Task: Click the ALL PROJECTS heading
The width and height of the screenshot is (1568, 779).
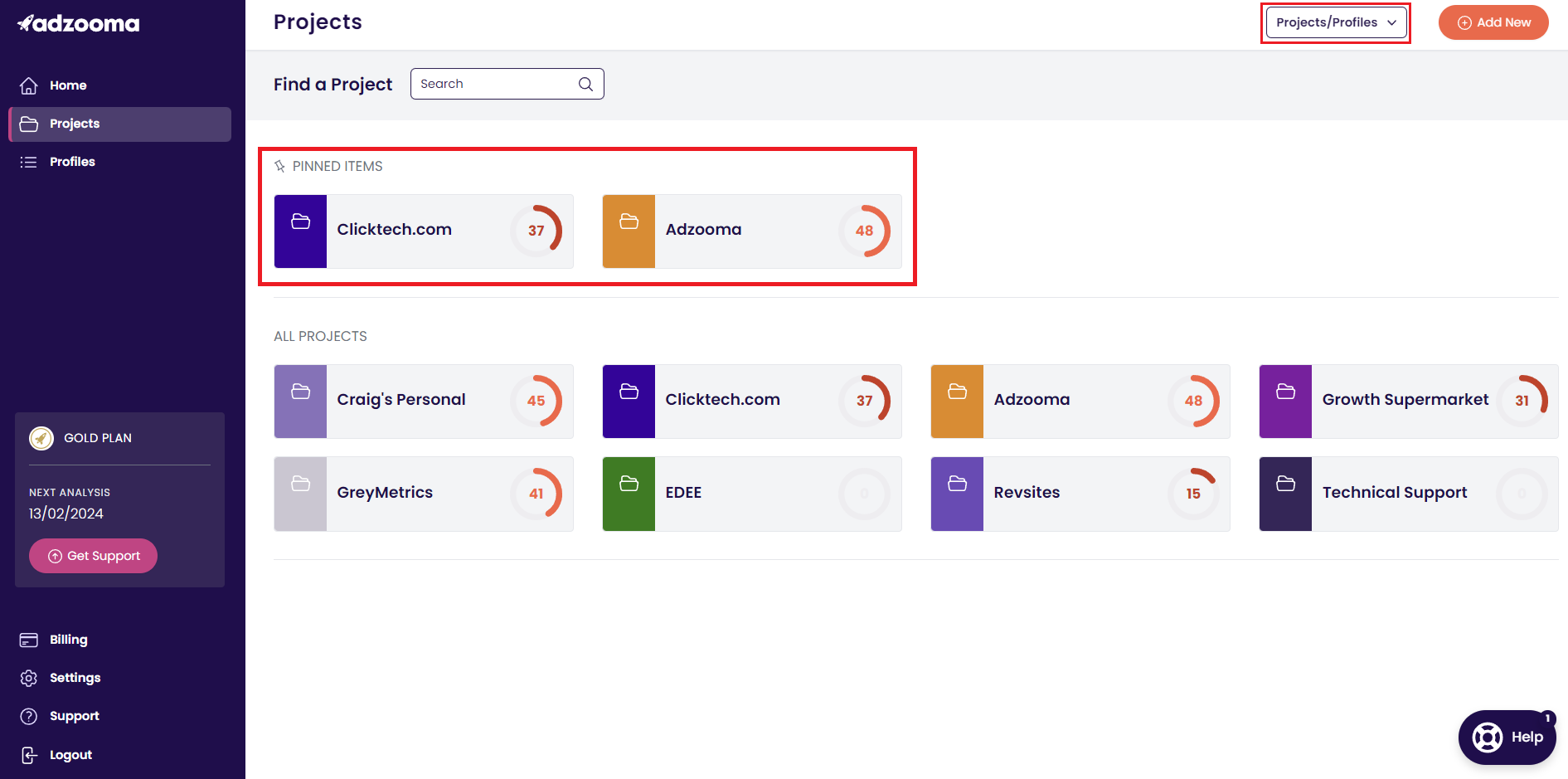Action: 320,336
